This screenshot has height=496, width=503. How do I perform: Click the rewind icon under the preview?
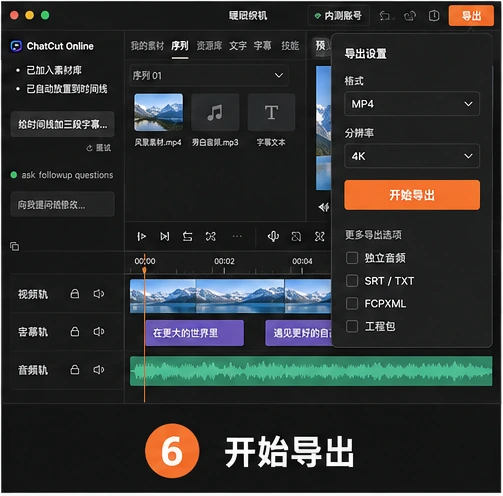[324, 207]
